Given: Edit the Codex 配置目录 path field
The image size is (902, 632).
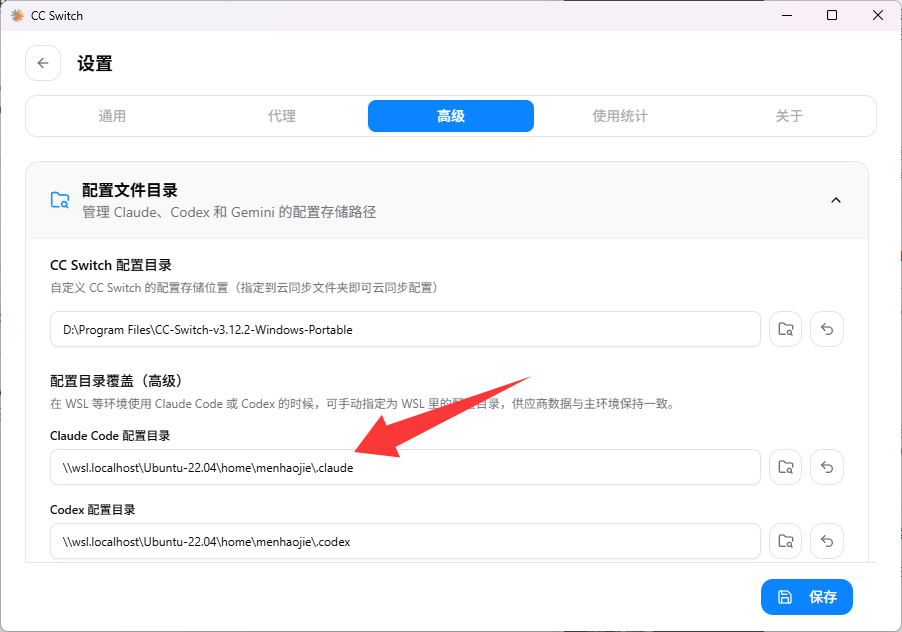Looking at the screenshot, I should pyautogui.click(x=406, y=541).
